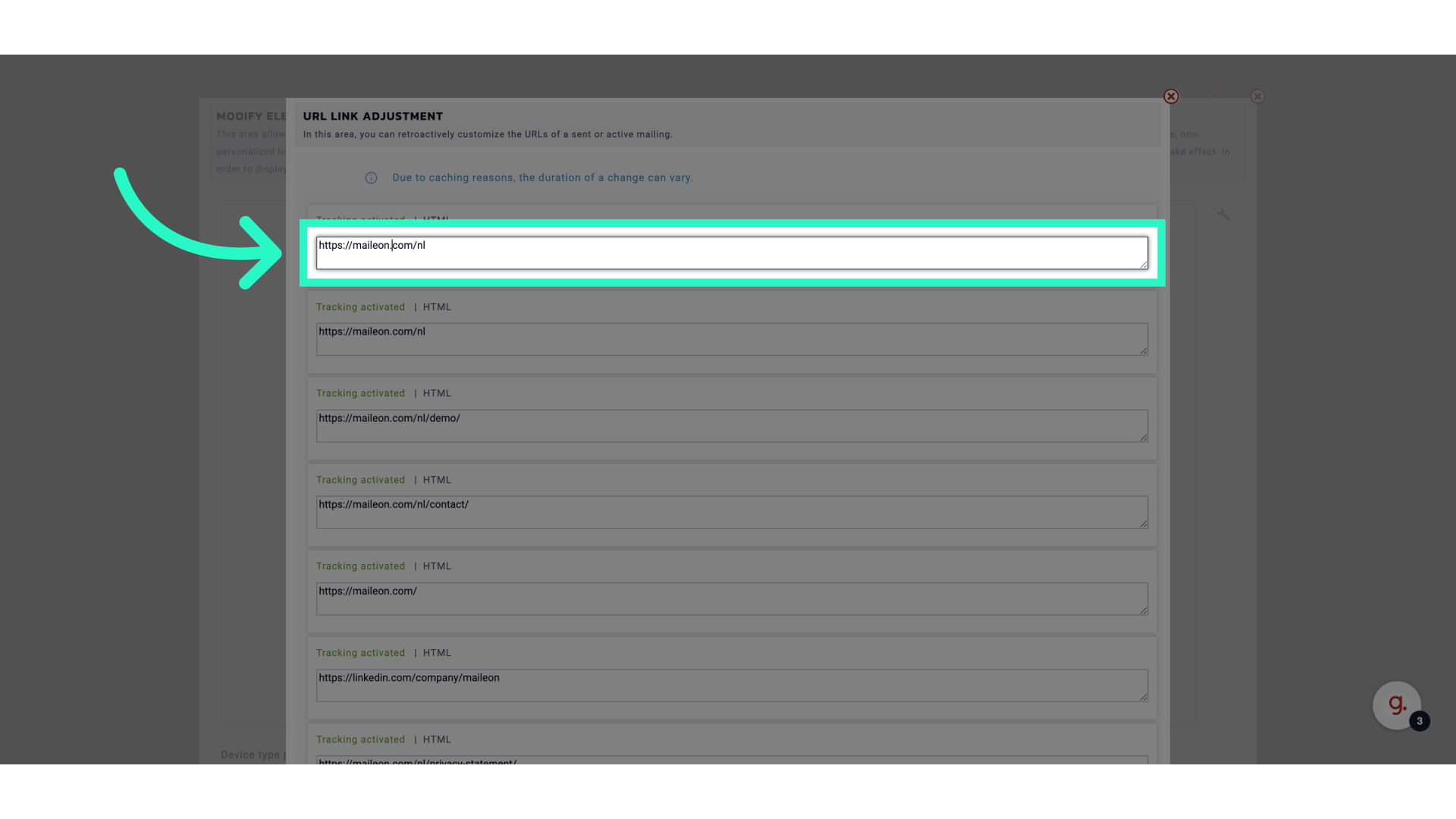The image size is (1456, 819).
Task: Click the HTML label above the linkedin URL
Action: [x=437, y=653]
